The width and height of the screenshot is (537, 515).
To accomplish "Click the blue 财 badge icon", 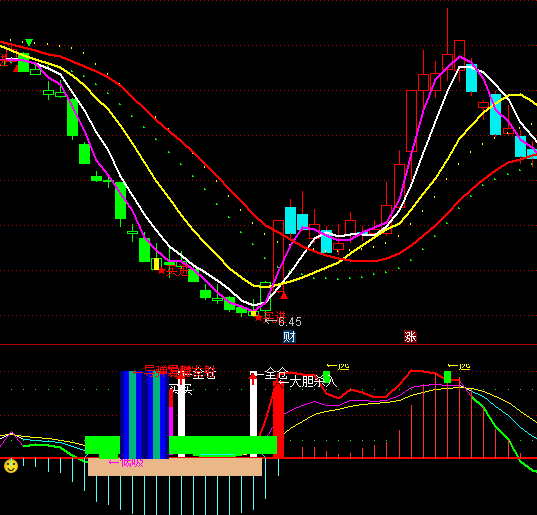I will (x=289, y=337).
